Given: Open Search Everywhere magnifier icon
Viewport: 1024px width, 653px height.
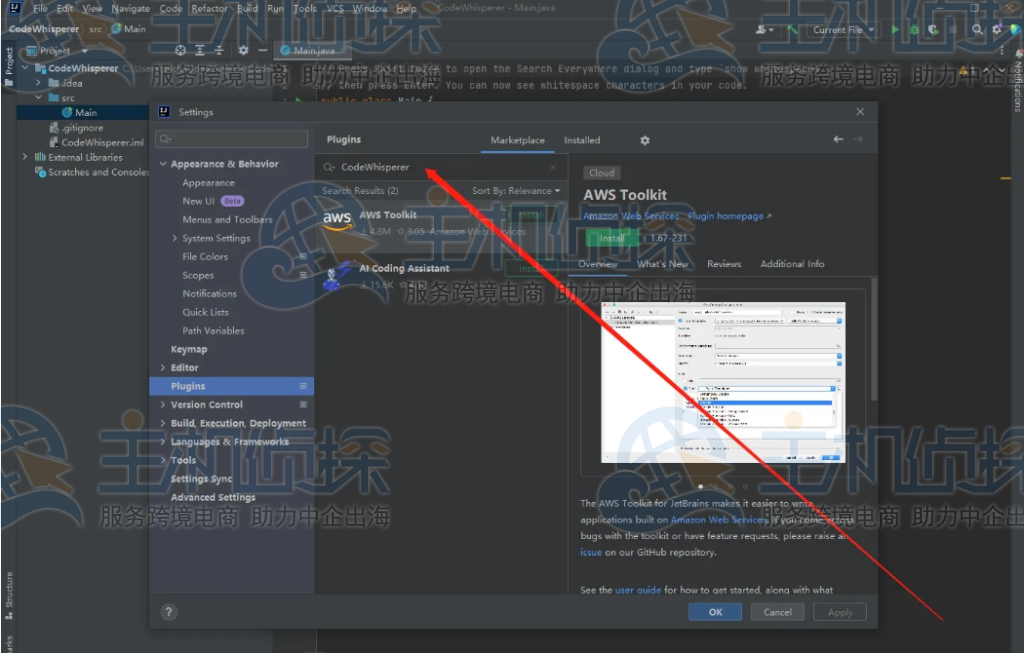Looking at the screenshot, I should coord(977,29).
